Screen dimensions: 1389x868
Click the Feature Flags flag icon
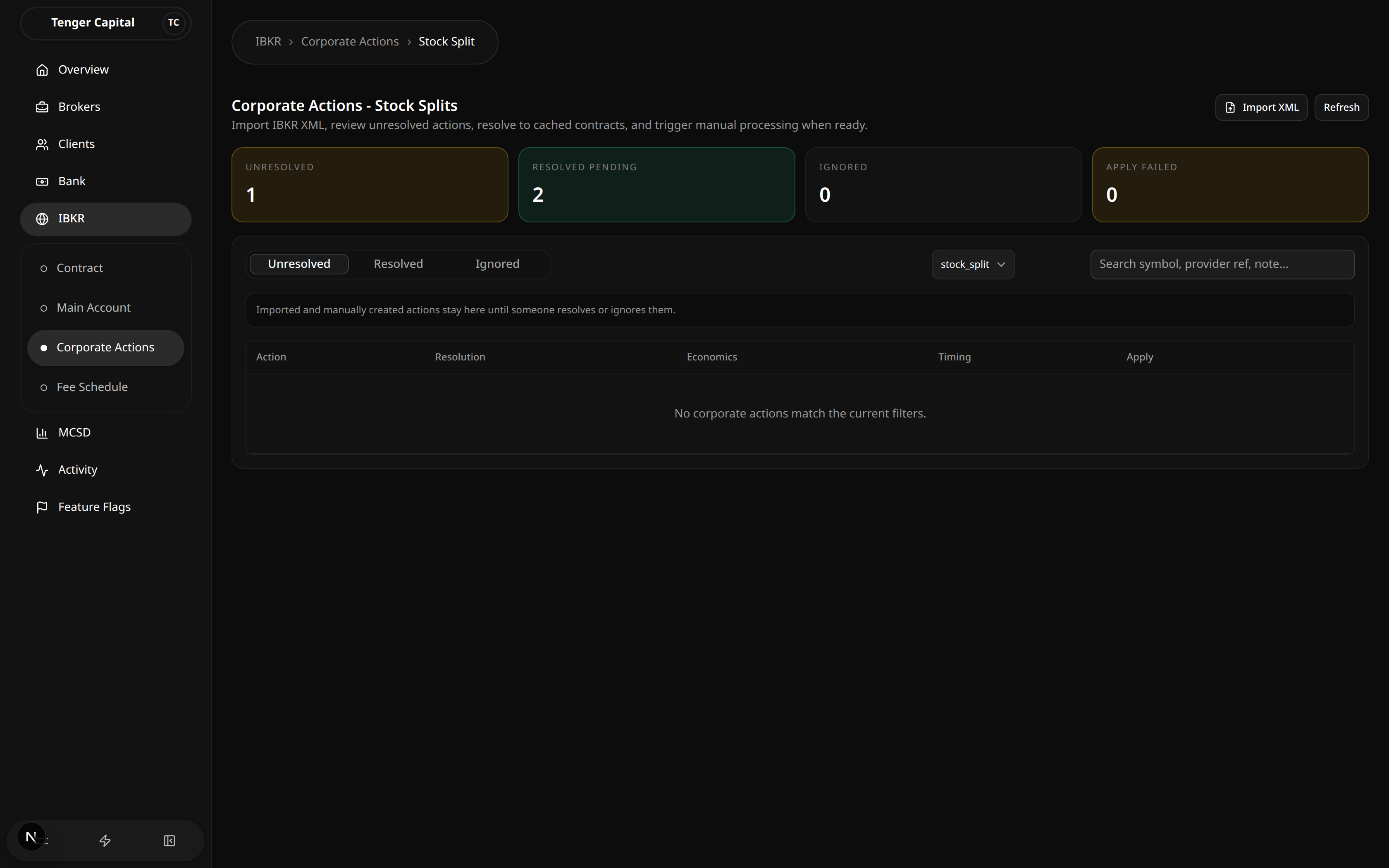[42, 508]
